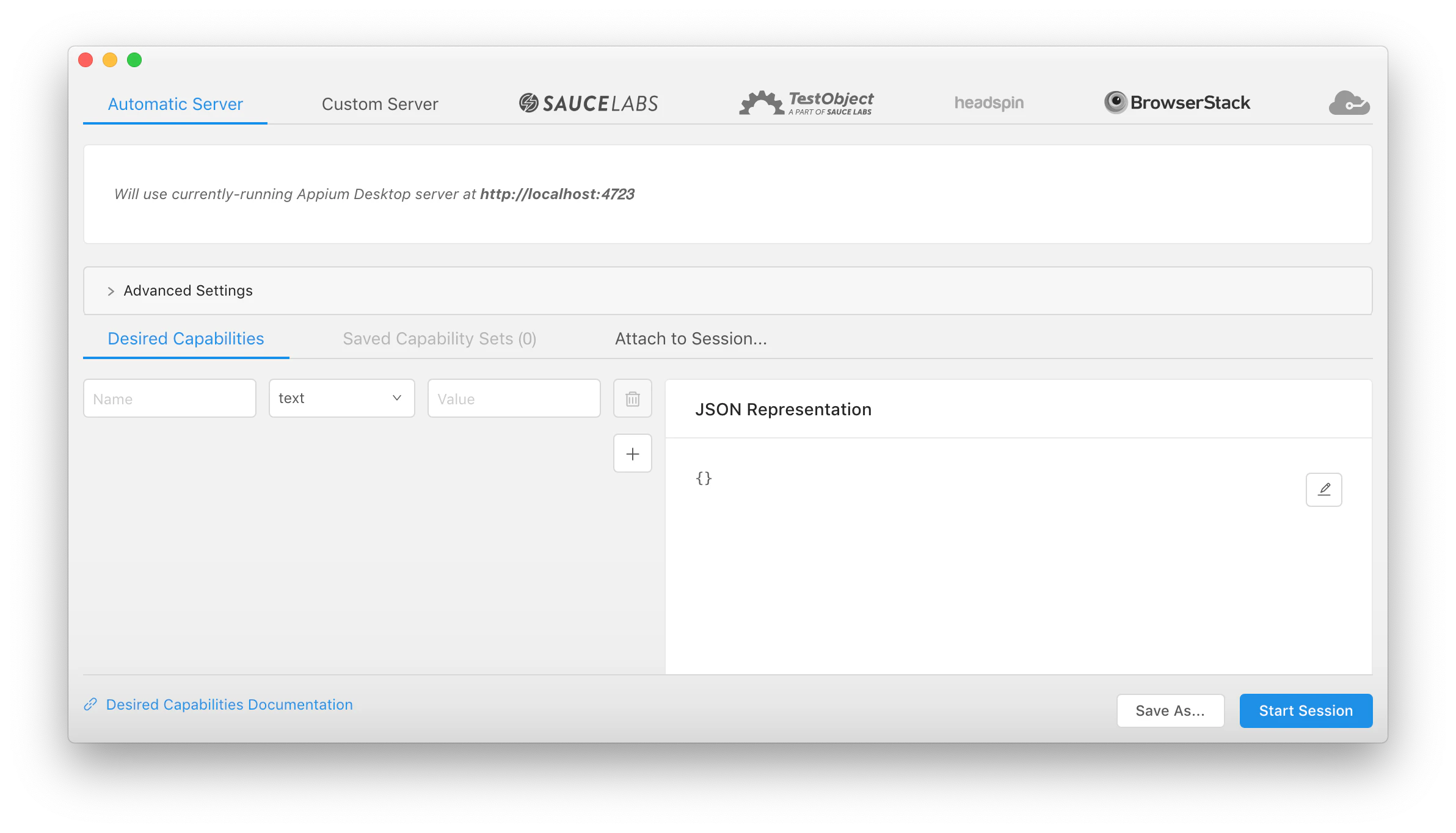The width and height of the screenshot is (1456, 833).
Task: Click the JSON Representation heading
Action: click(x=783, y=409)
